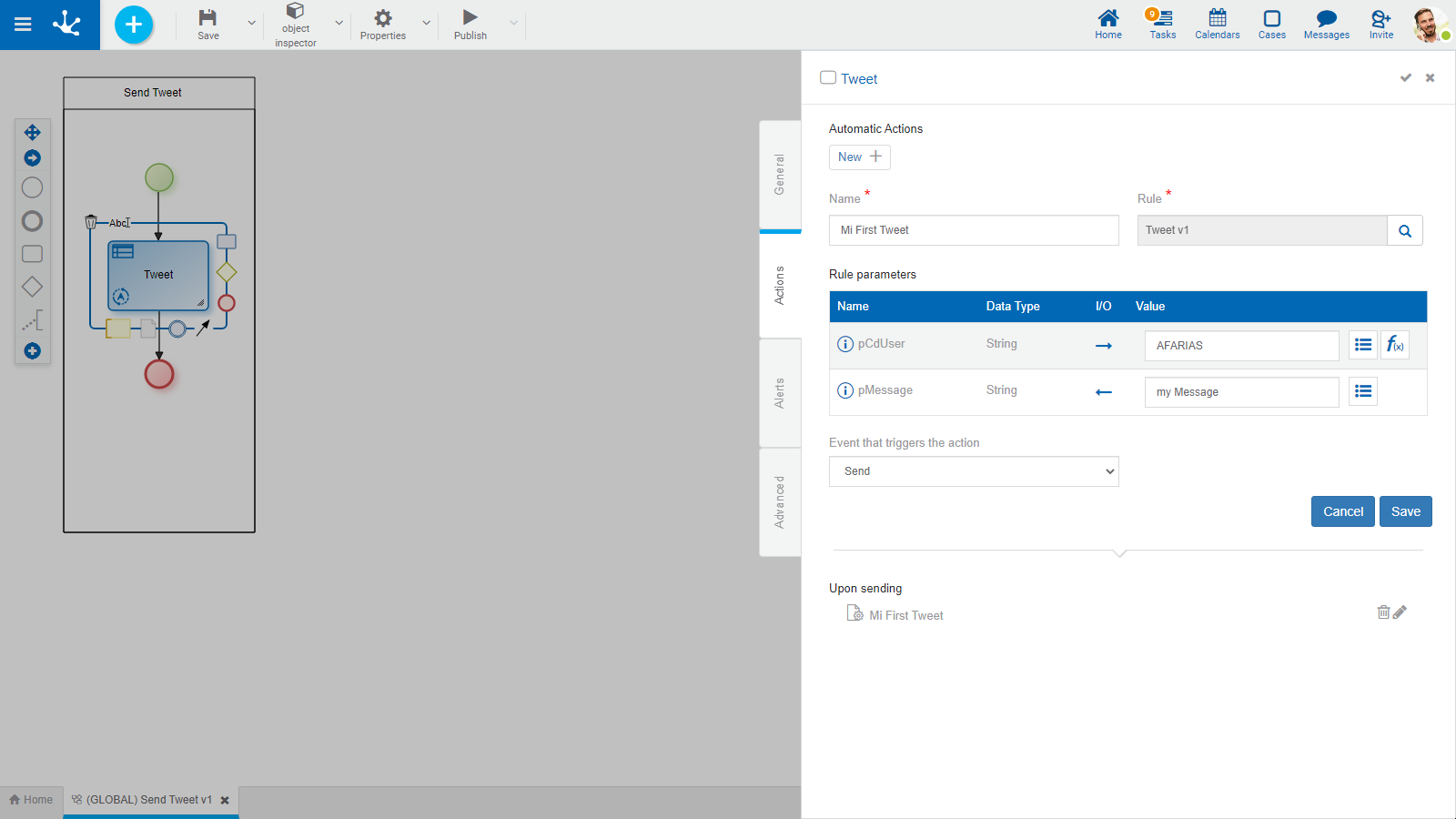
Task: Click the pCdUser info icon
Action: (844, 344)
